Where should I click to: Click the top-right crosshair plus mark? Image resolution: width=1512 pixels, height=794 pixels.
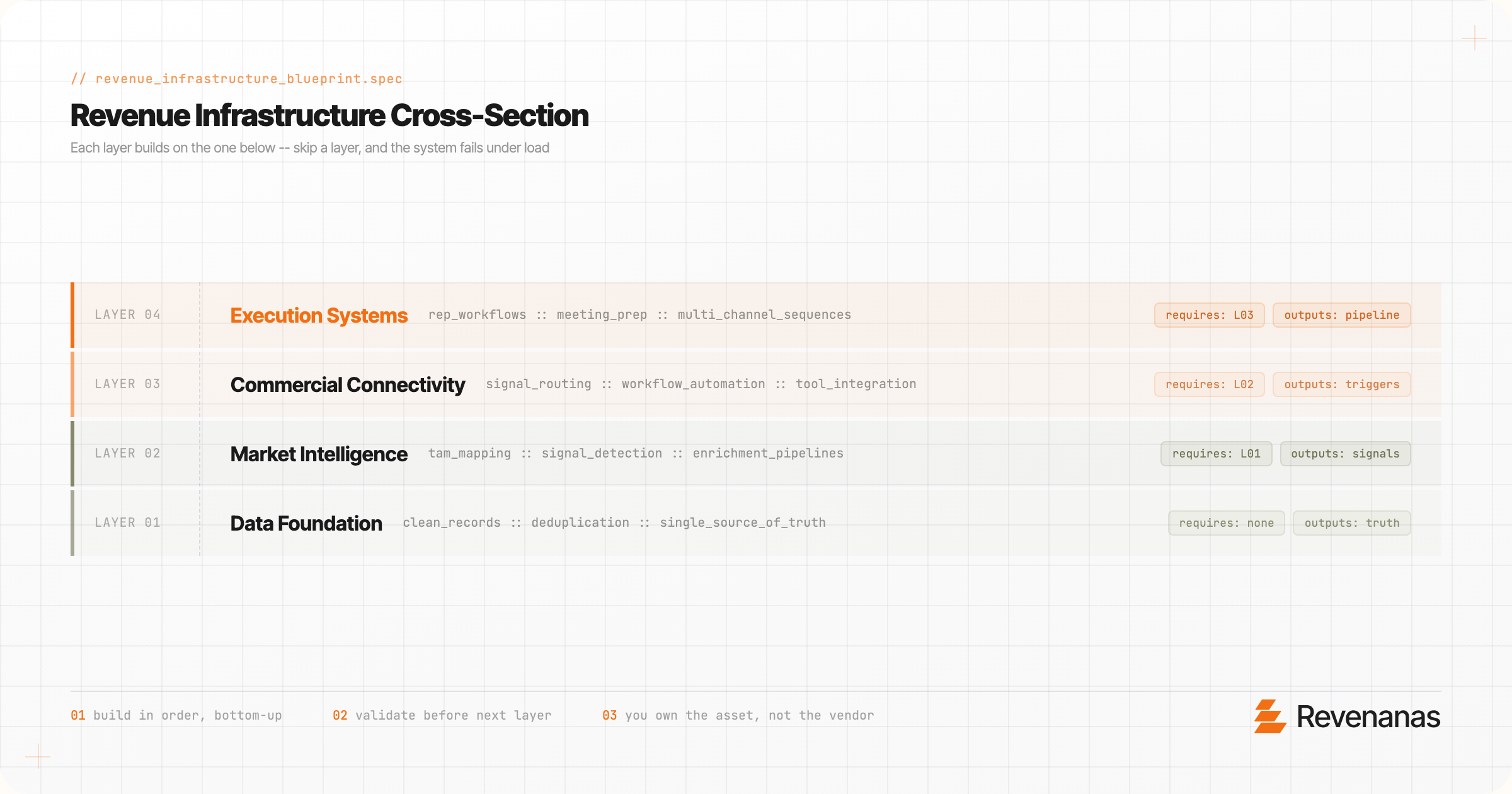click(x=1474, y=38)
